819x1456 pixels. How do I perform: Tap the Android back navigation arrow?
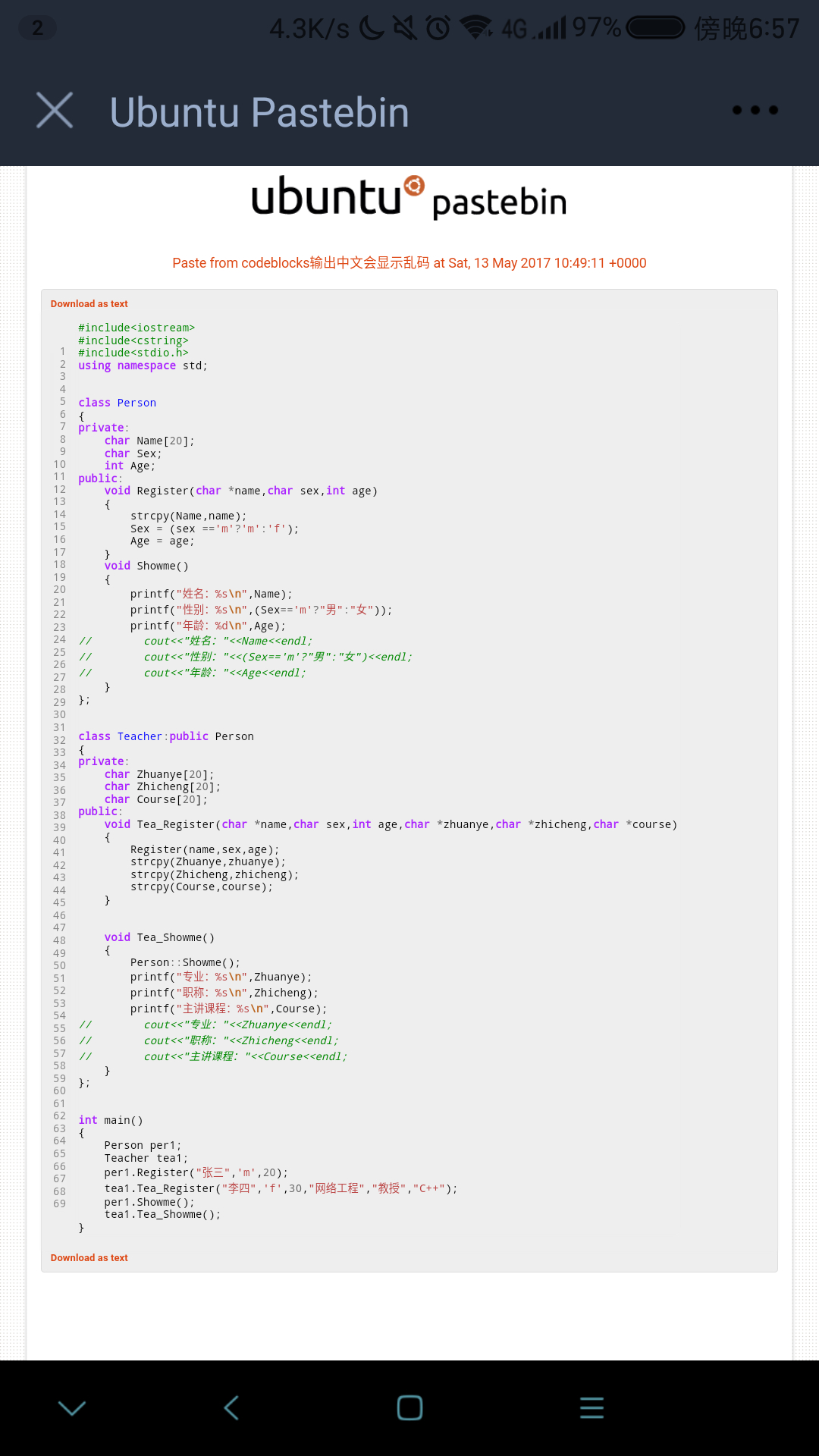(x=232, y=1408)
